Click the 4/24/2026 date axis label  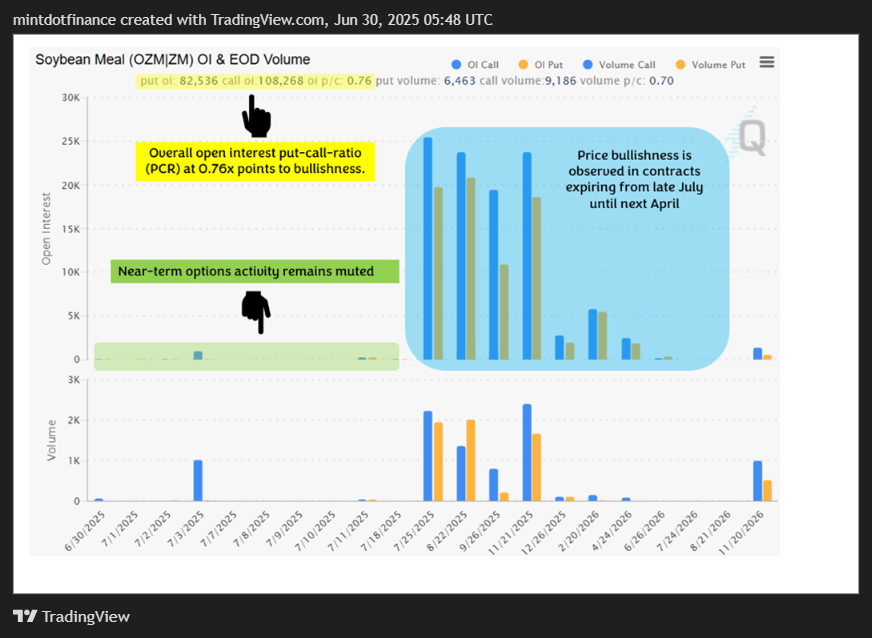click(x=612, y=531)
